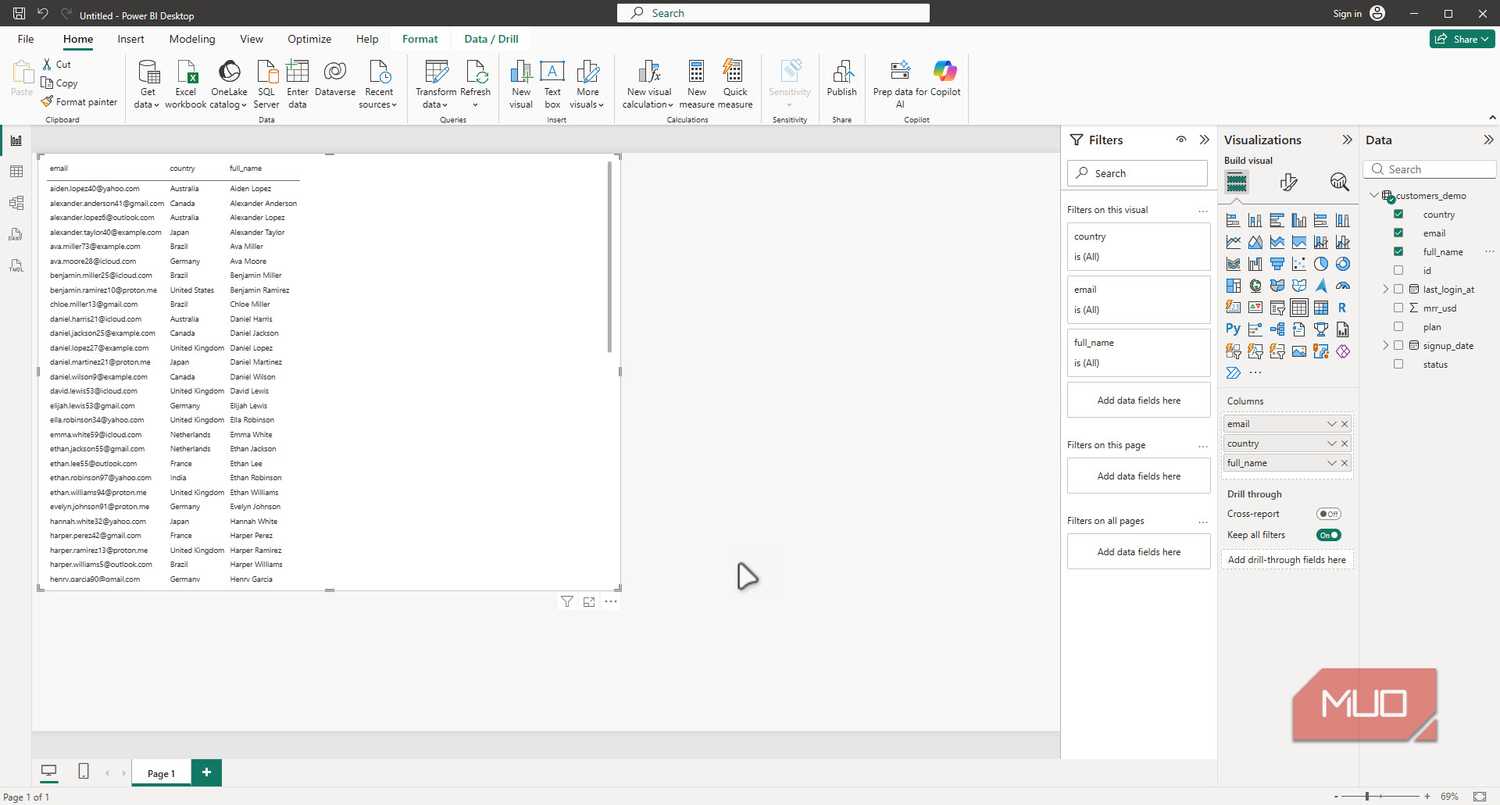
Task: Turn off Keep all filters toggle
Action: [1328, 535]
